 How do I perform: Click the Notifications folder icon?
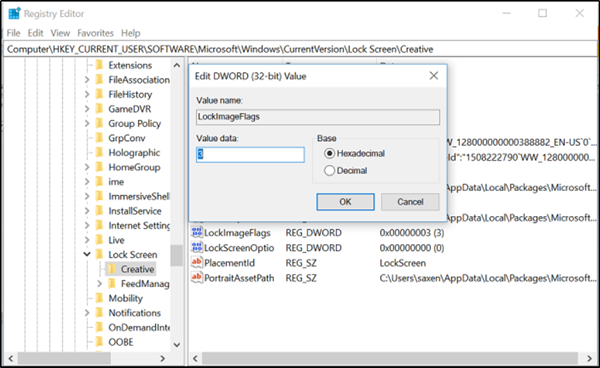click(99, 312)
